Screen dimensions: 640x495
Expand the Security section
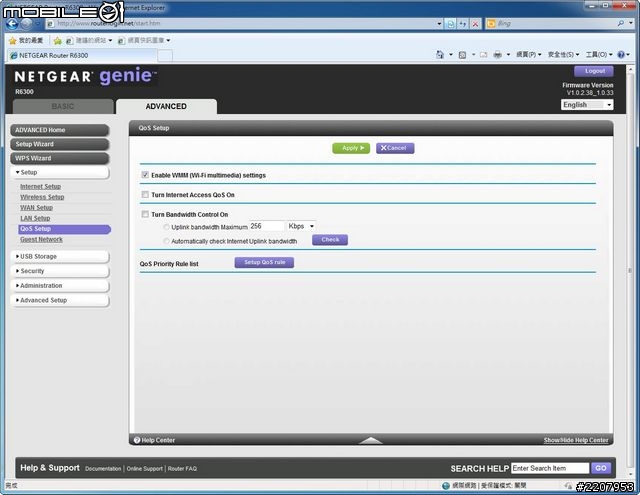click(60, 271)
